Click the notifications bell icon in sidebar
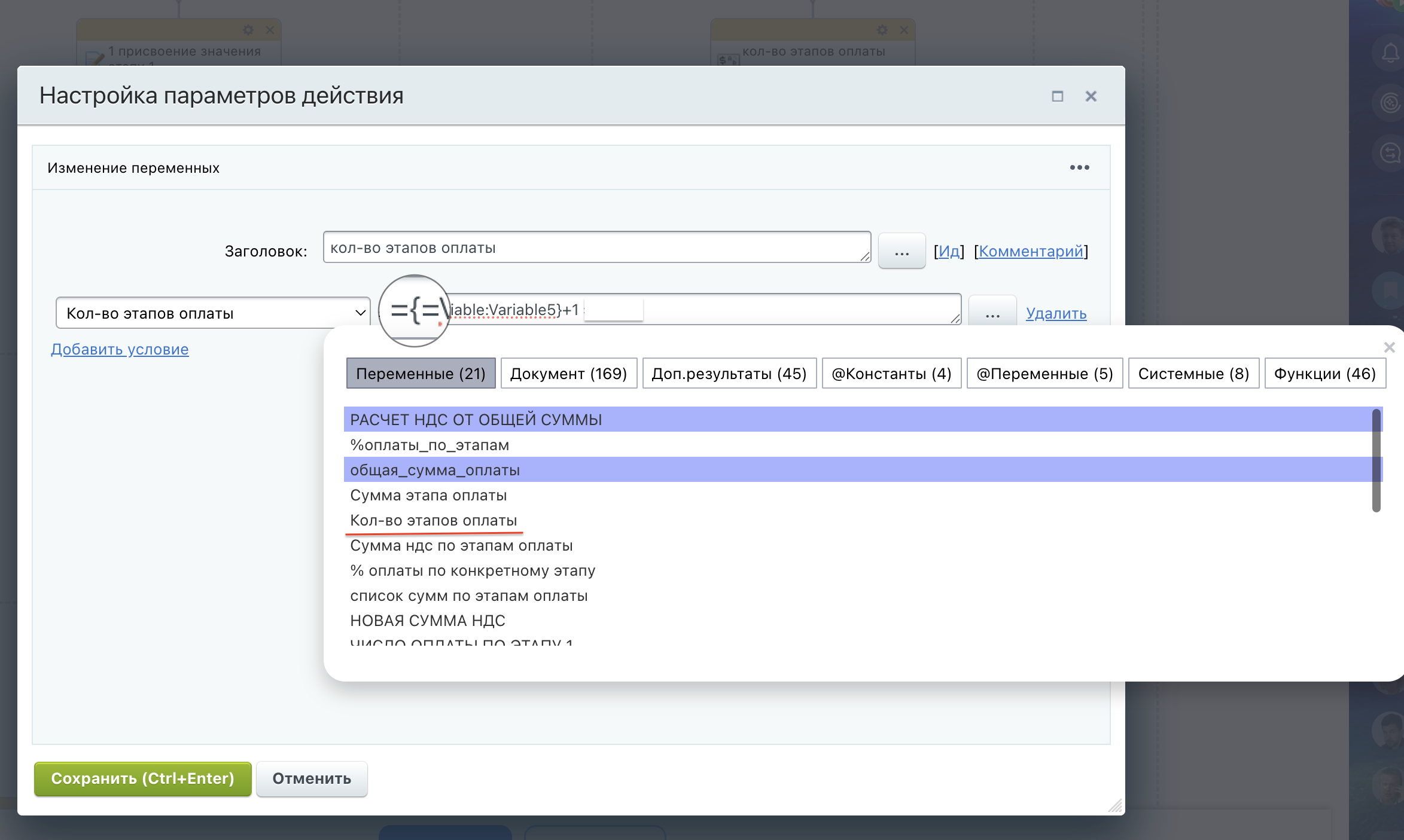Viewport: 1404px width, 840px height. pyautogui.click(x=1390, y=53)
